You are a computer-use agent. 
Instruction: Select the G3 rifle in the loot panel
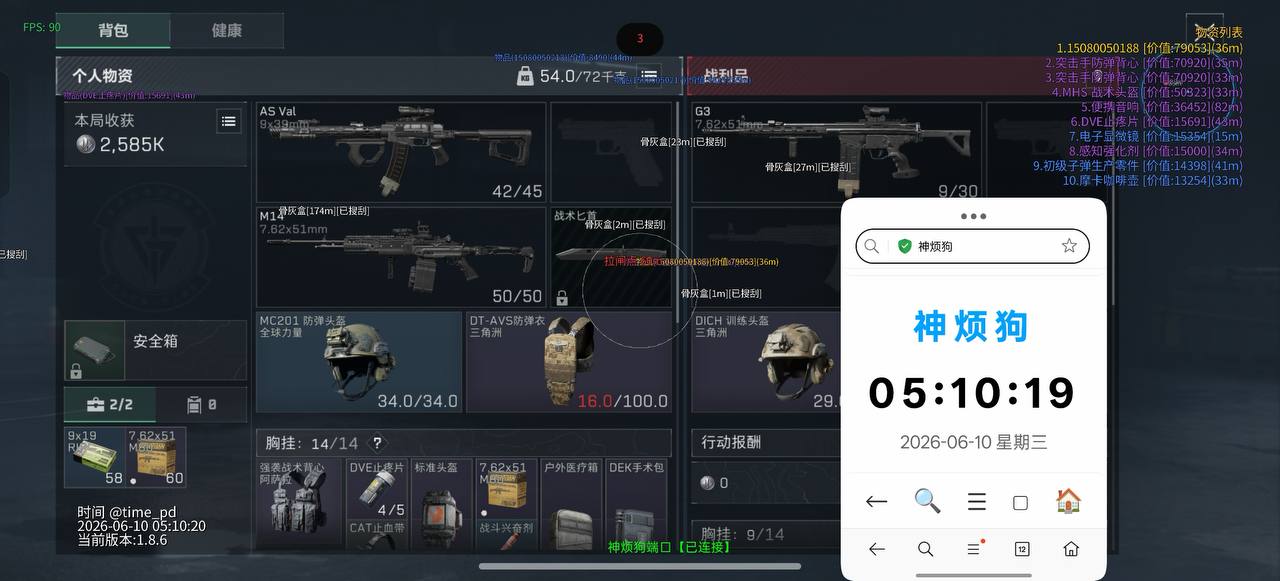point(836,152)
